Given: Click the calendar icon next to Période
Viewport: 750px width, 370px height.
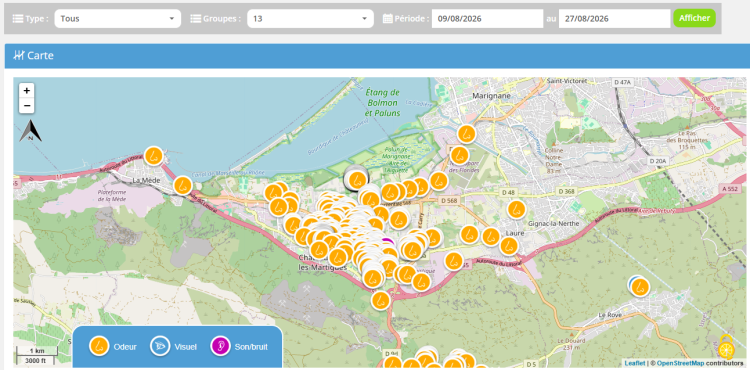Looking at the screenshot, I should pyautogui.click(x=388, y=19).
